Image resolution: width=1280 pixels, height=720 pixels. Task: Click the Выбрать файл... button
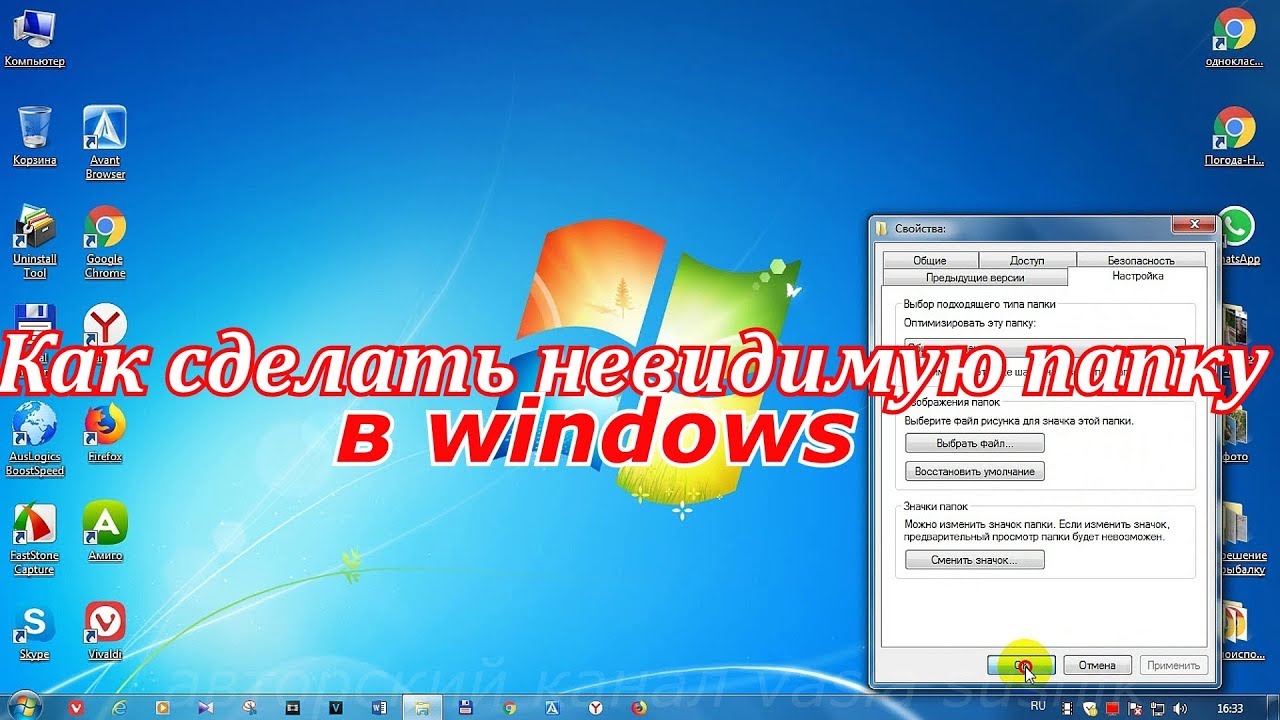[x=975, y=442]
